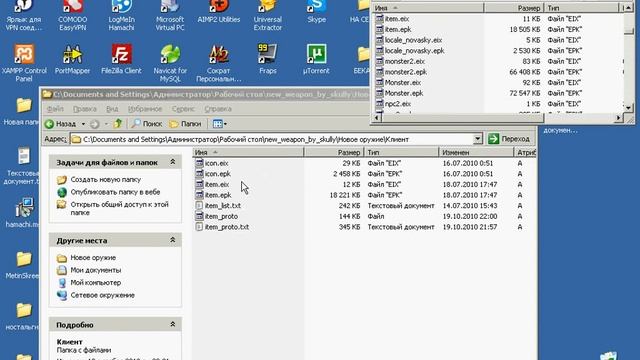Screen dimensions: 640x360
Task: Launch LogMeIn Hamachi from the desktop
Action: coord(121,16)
